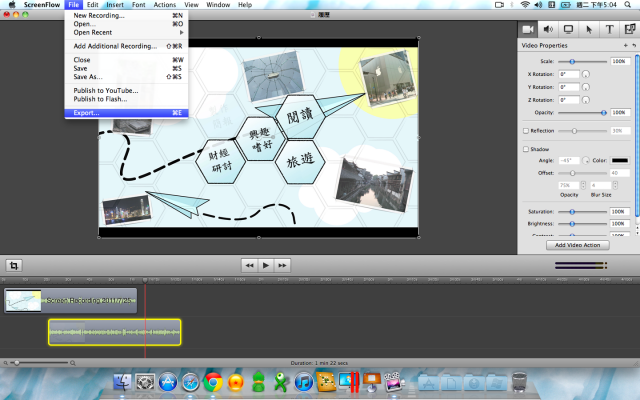This screenshot has height=400, width=640.
Task: Click the Scale slider
Action: point(582,62)
